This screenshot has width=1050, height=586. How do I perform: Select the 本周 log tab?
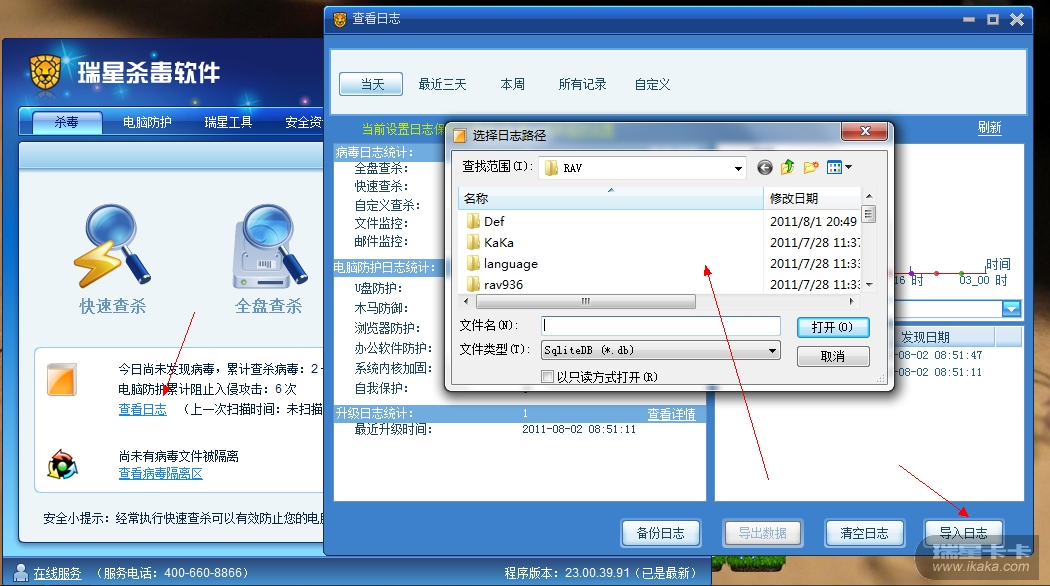pos(512,84)
